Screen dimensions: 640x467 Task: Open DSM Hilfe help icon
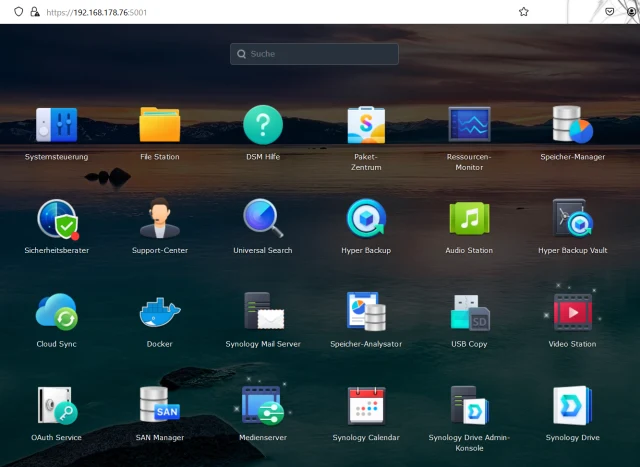tap(263, 126)
